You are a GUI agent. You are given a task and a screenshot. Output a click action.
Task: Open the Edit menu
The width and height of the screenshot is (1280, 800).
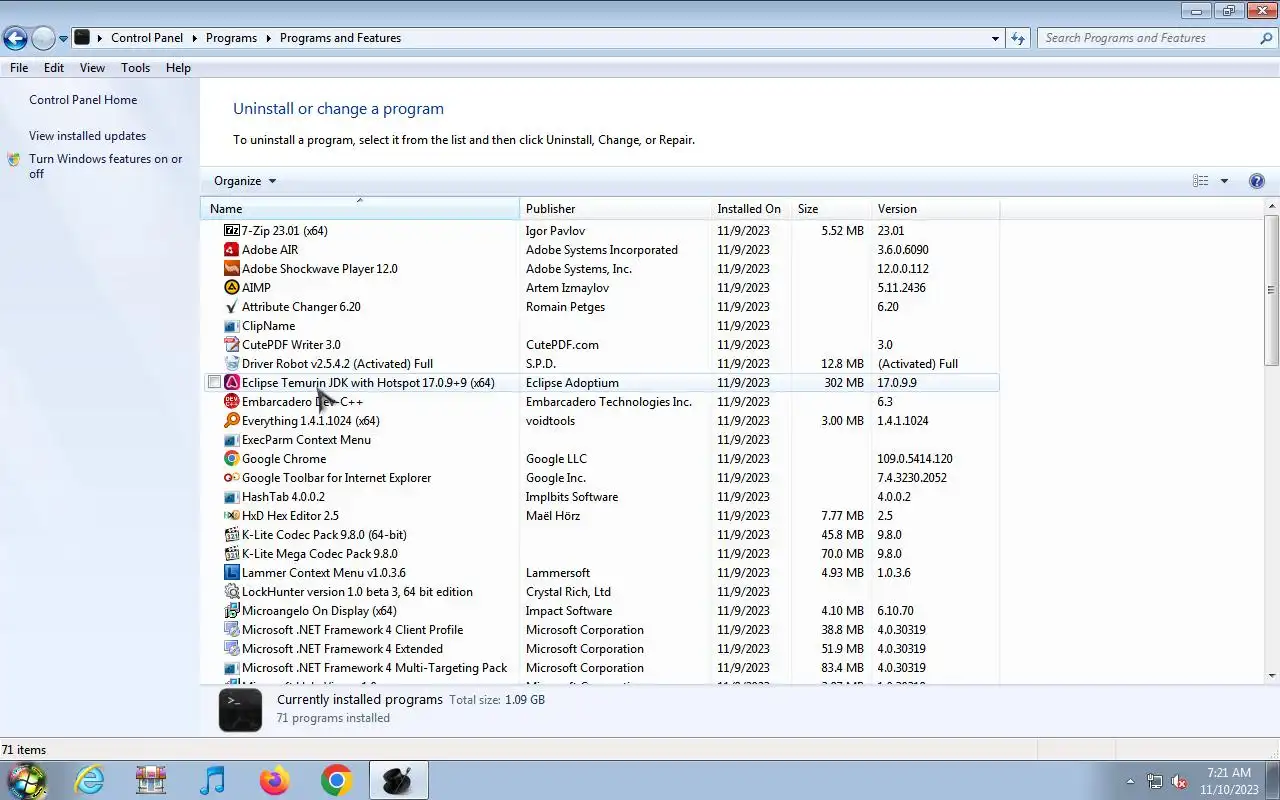tap(54, 68)
